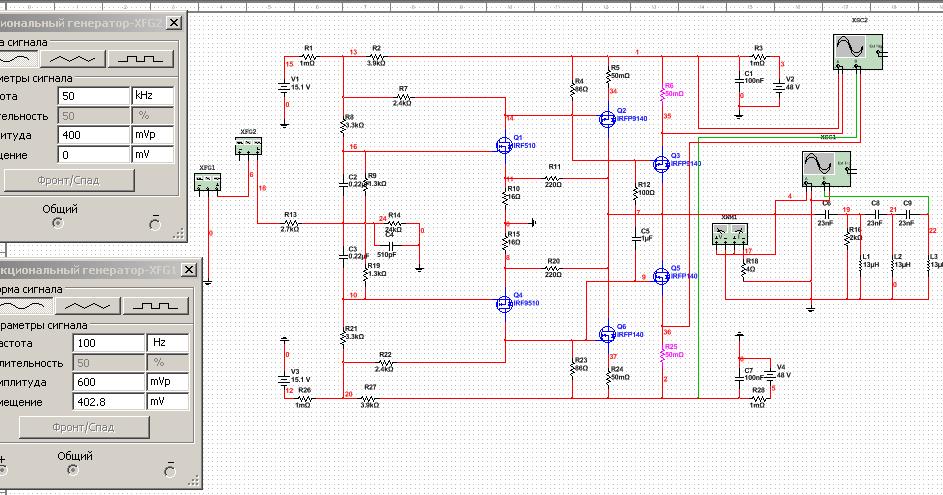Select battery V2 48 V

point(779,87)
